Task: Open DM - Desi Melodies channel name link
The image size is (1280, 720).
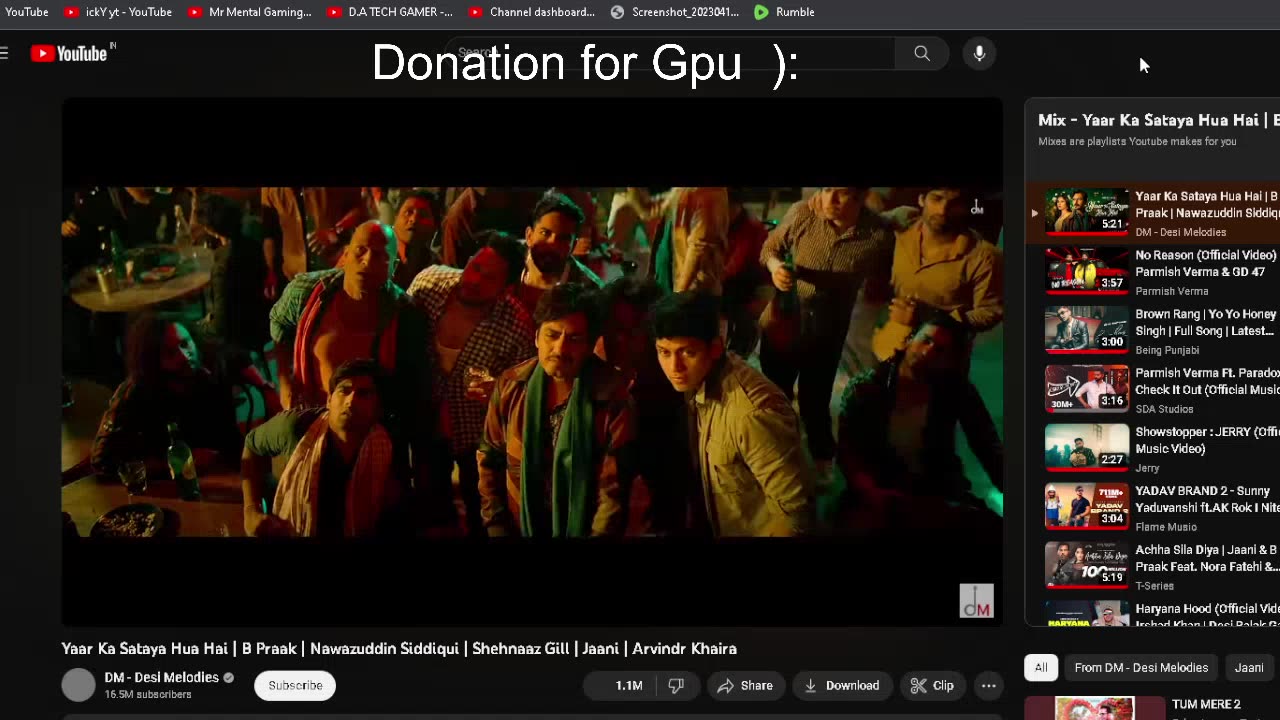Action: (x=161, y=677)
